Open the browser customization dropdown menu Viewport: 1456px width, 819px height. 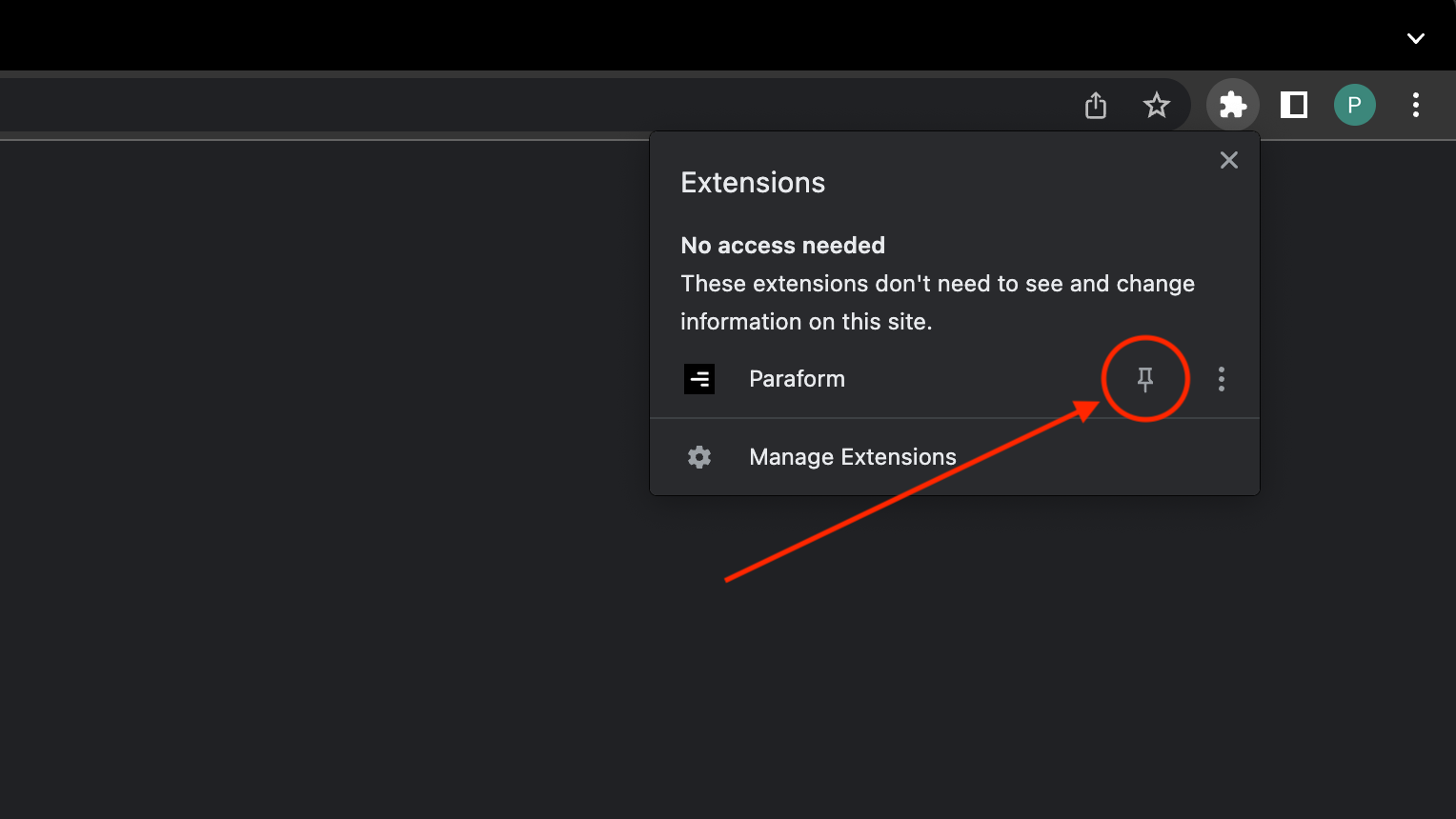(x=1415, y=105)
